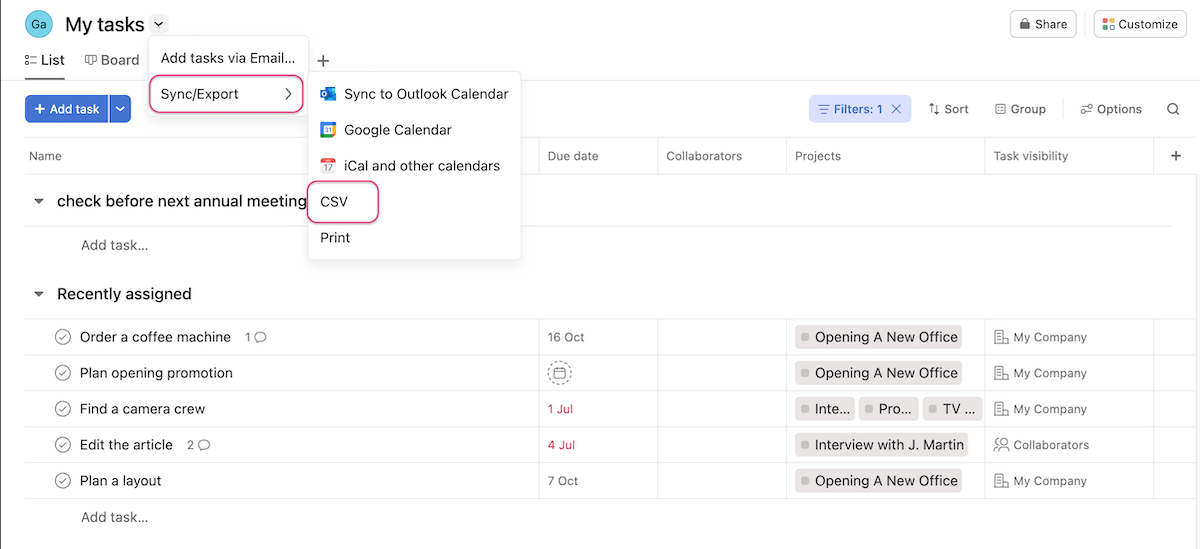Collapse the check before next annual meeting section
The width and height of the screenshot is (1200, 549).
(x=39, y=202)
